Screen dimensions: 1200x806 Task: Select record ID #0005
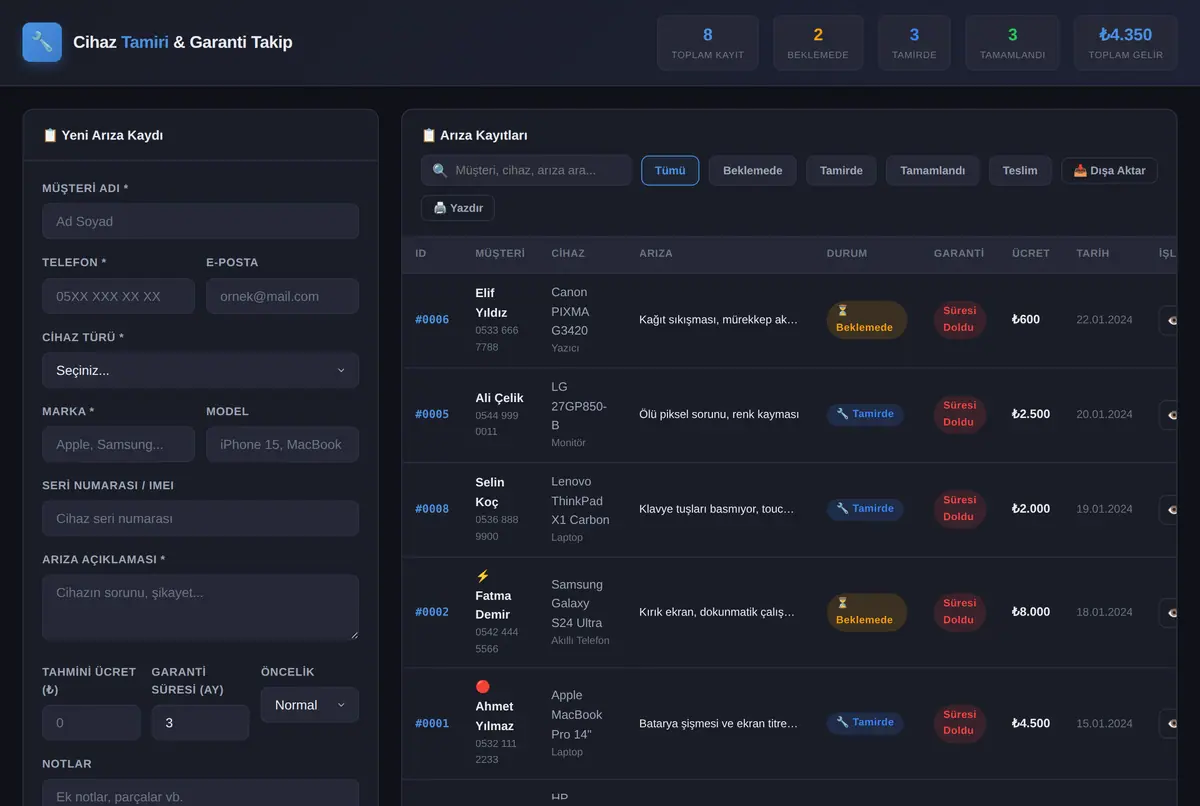(432, 414)
